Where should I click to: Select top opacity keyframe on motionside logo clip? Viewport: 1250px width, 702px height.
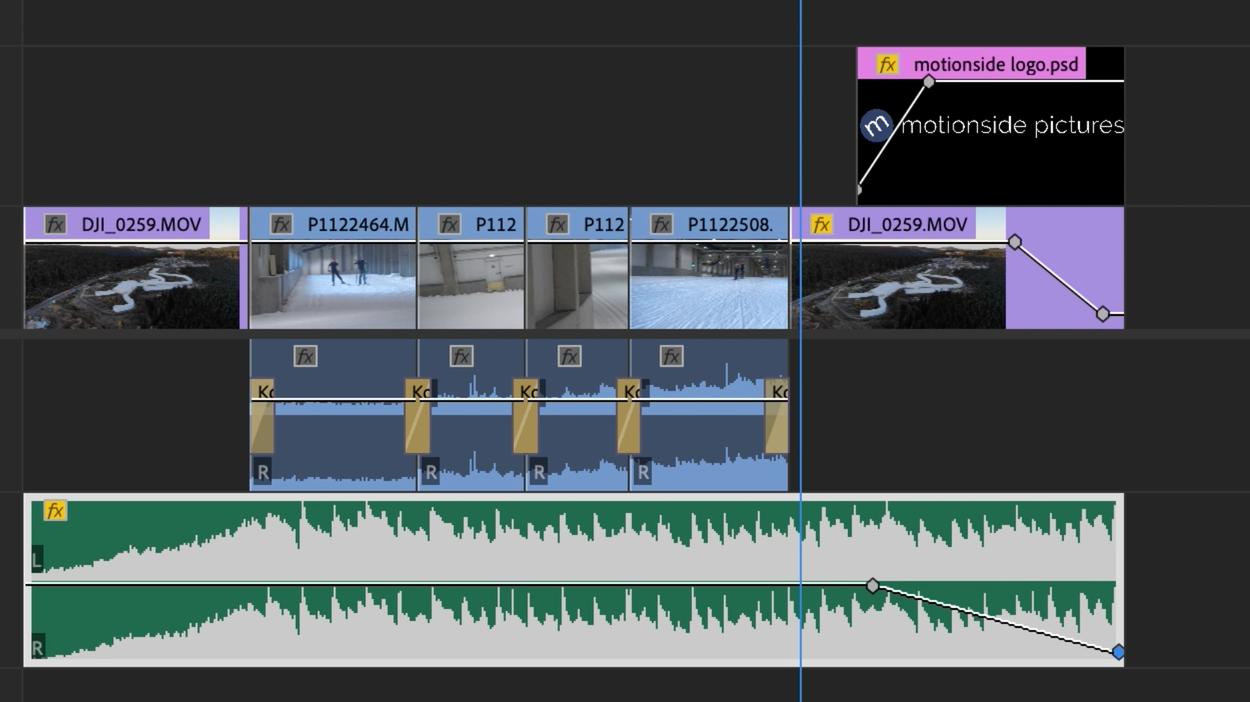(x=929, y=81)
